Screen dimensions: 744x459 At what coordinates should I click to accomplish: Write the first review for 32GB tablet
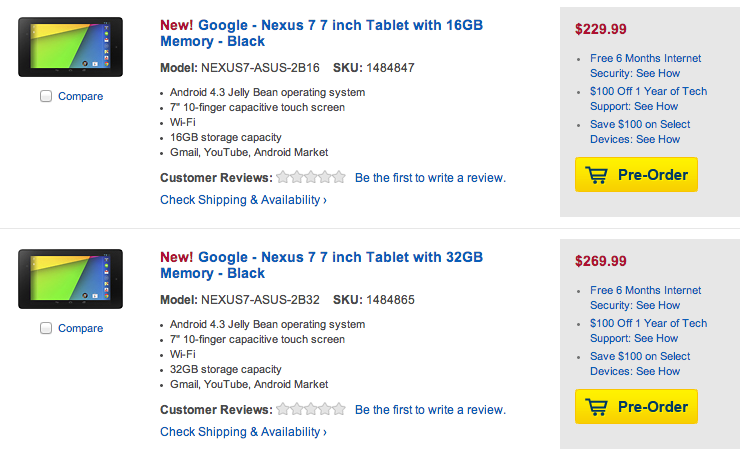pos(430,410)
